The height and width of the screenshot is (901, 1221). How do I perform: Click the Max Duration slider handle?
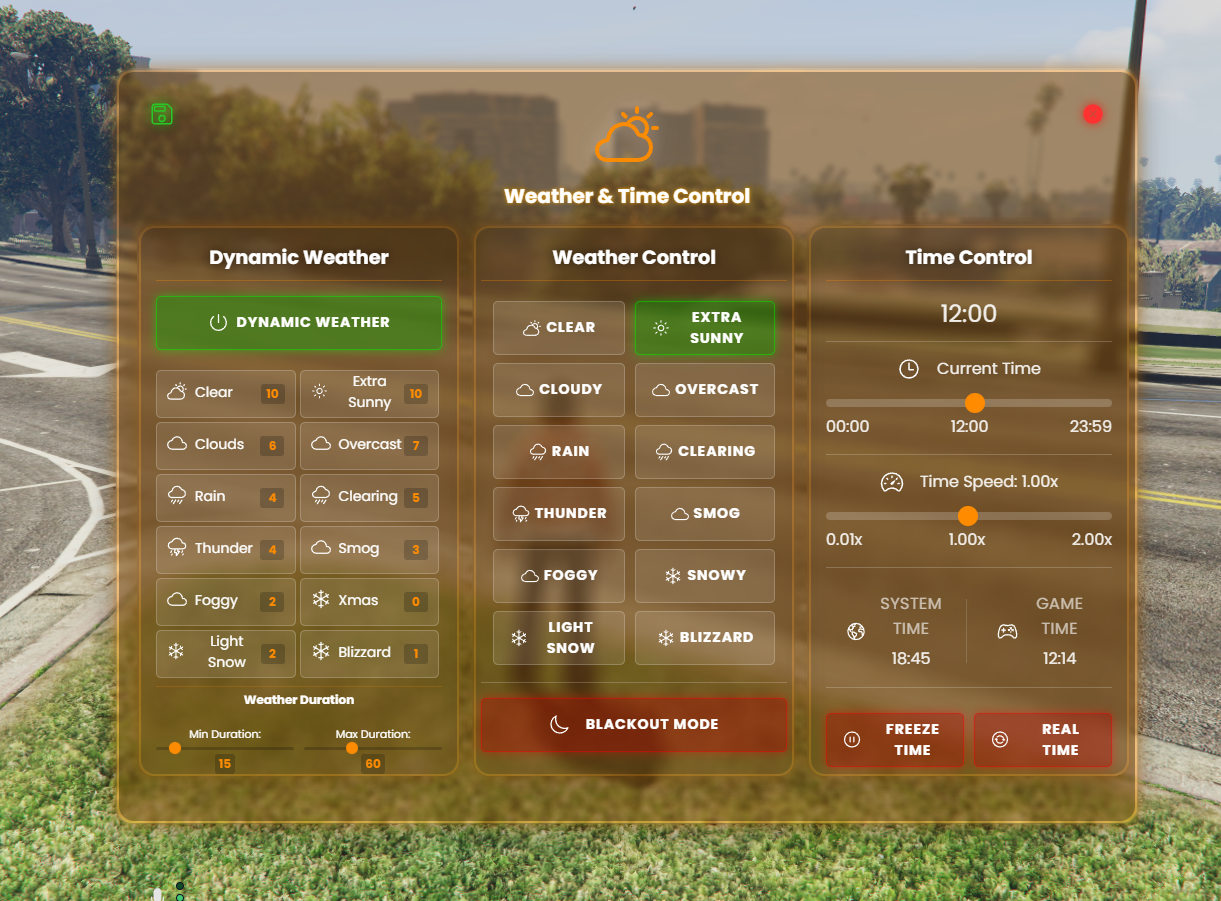[352, 748]
